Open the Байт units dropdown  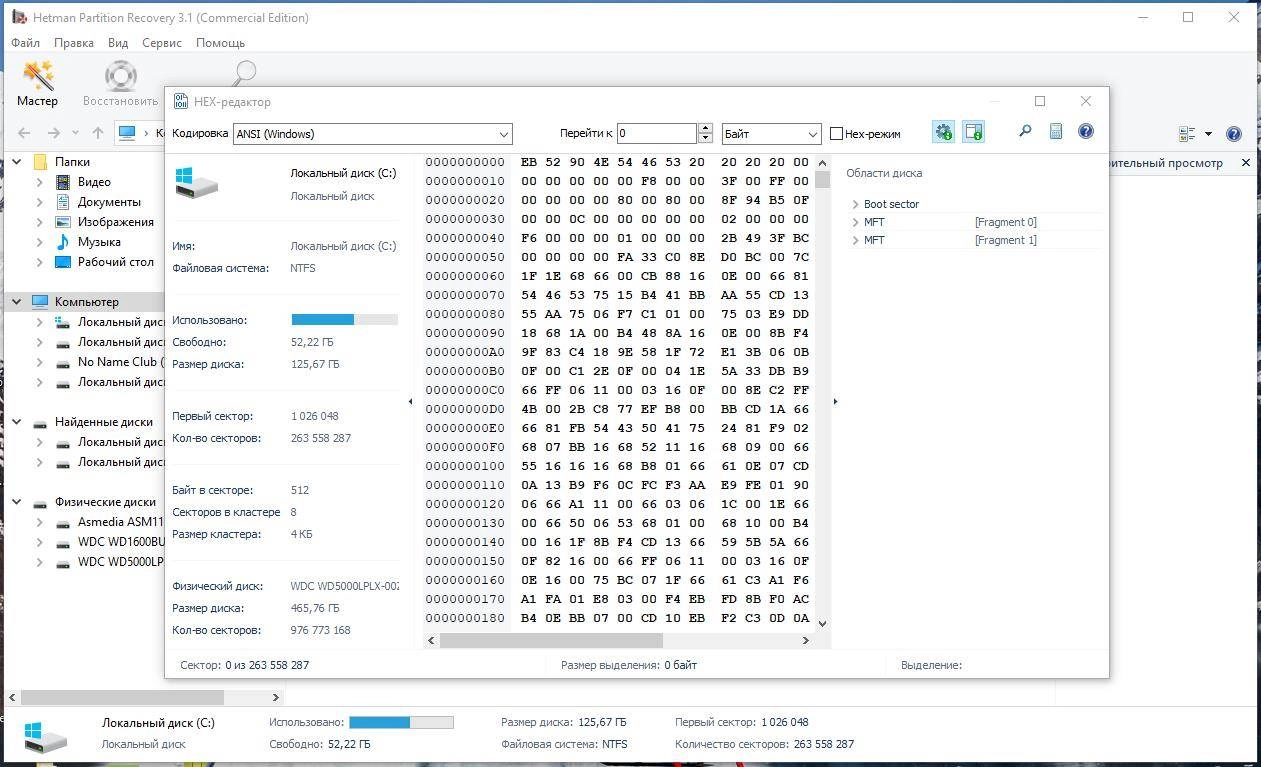(771, 133)
